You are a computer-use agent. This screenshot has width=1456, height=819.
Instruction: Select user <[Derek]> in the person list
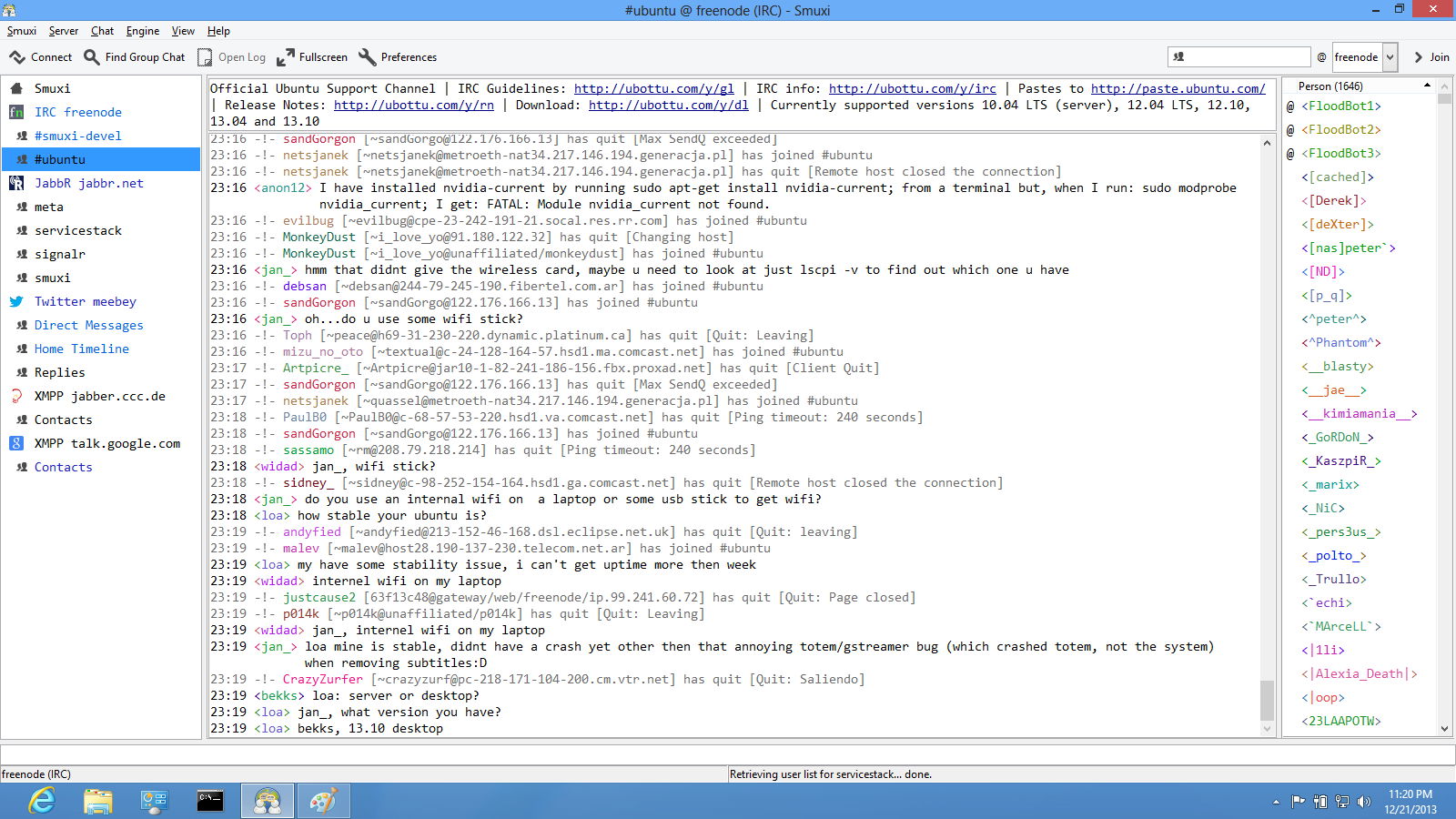click(x=1334, y=200)
